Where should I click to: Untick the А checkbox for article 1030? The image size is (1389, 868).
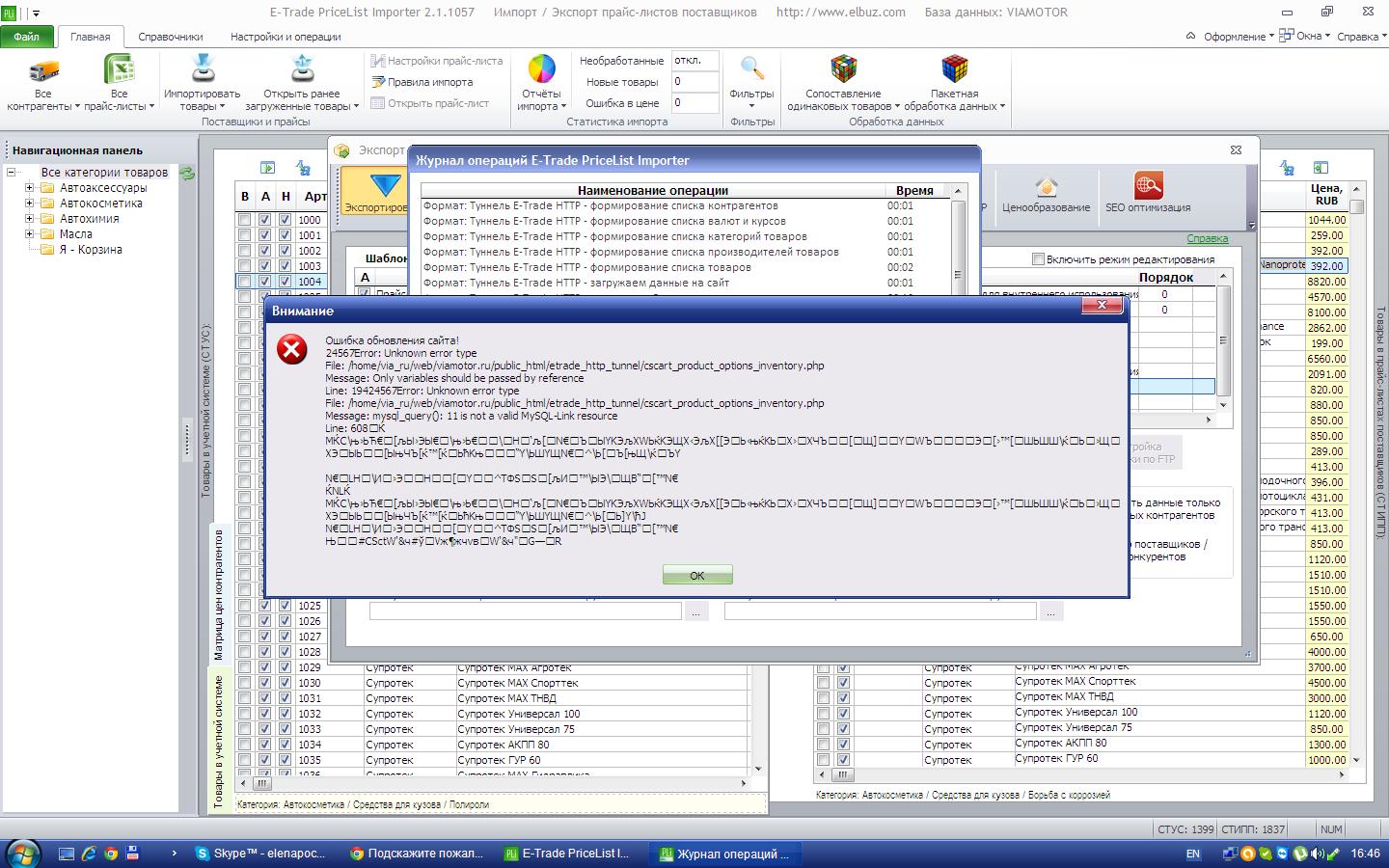[x=265, y=683]
